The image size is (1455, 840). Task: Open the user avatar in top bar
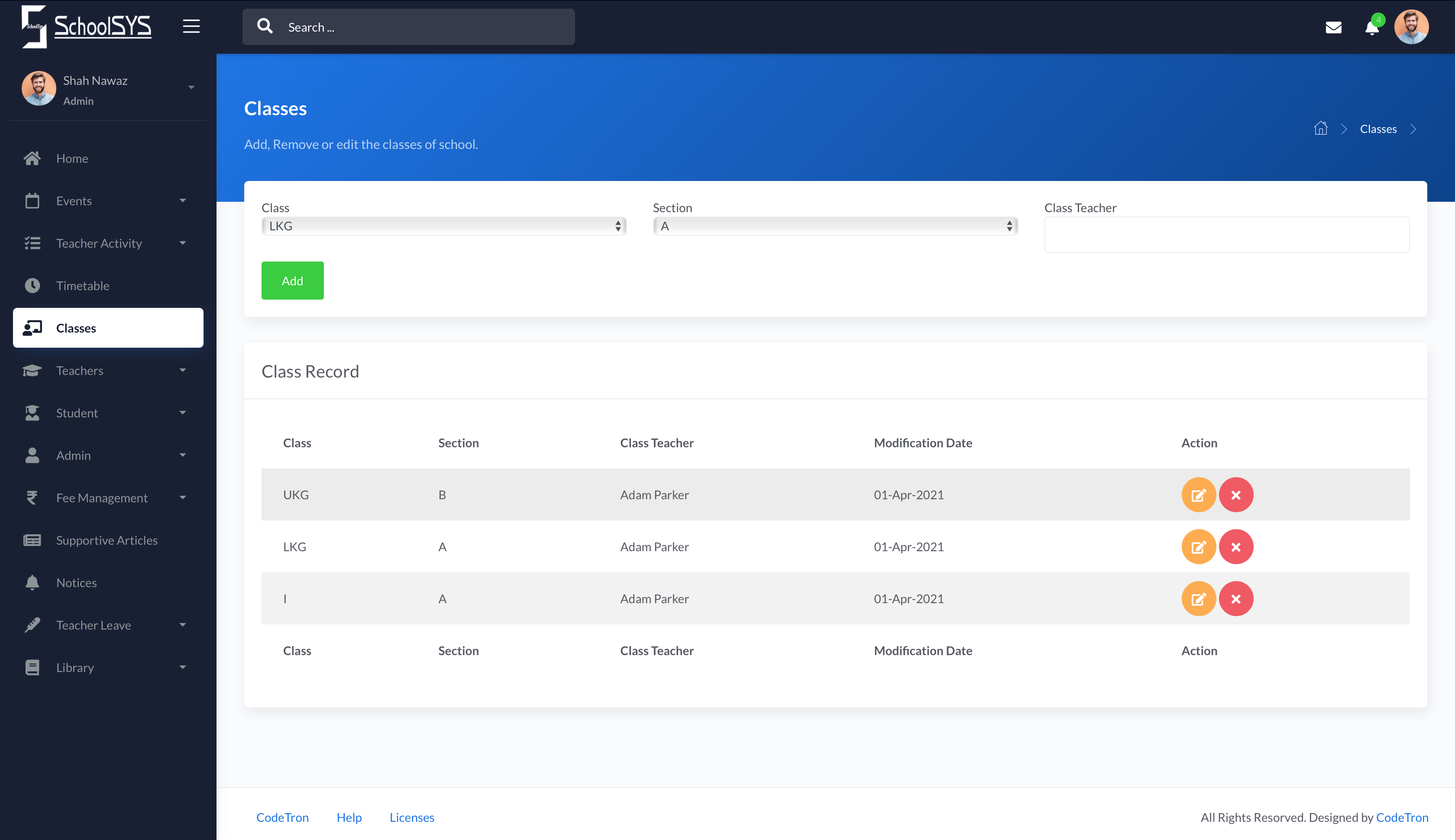[x=1411, y=27]
